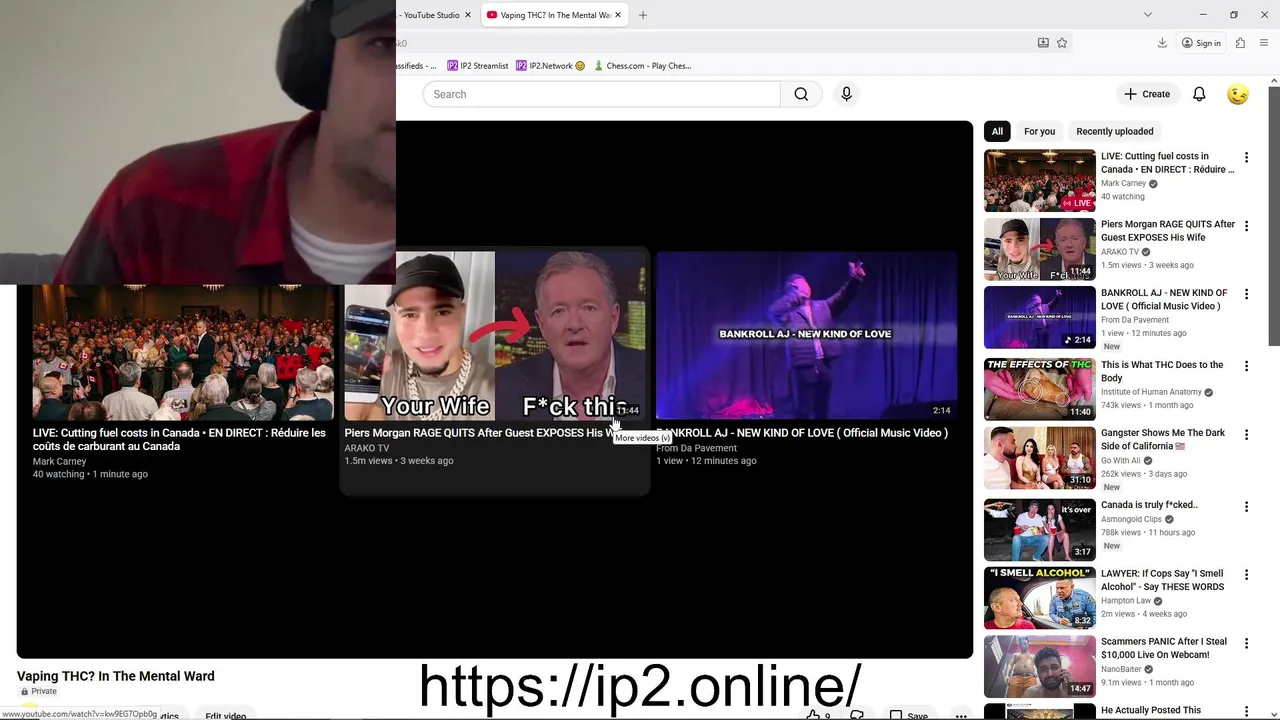This screenshot has height=720, width=1280.
Task: Click the Edit video button
Action: pos(226,715)
